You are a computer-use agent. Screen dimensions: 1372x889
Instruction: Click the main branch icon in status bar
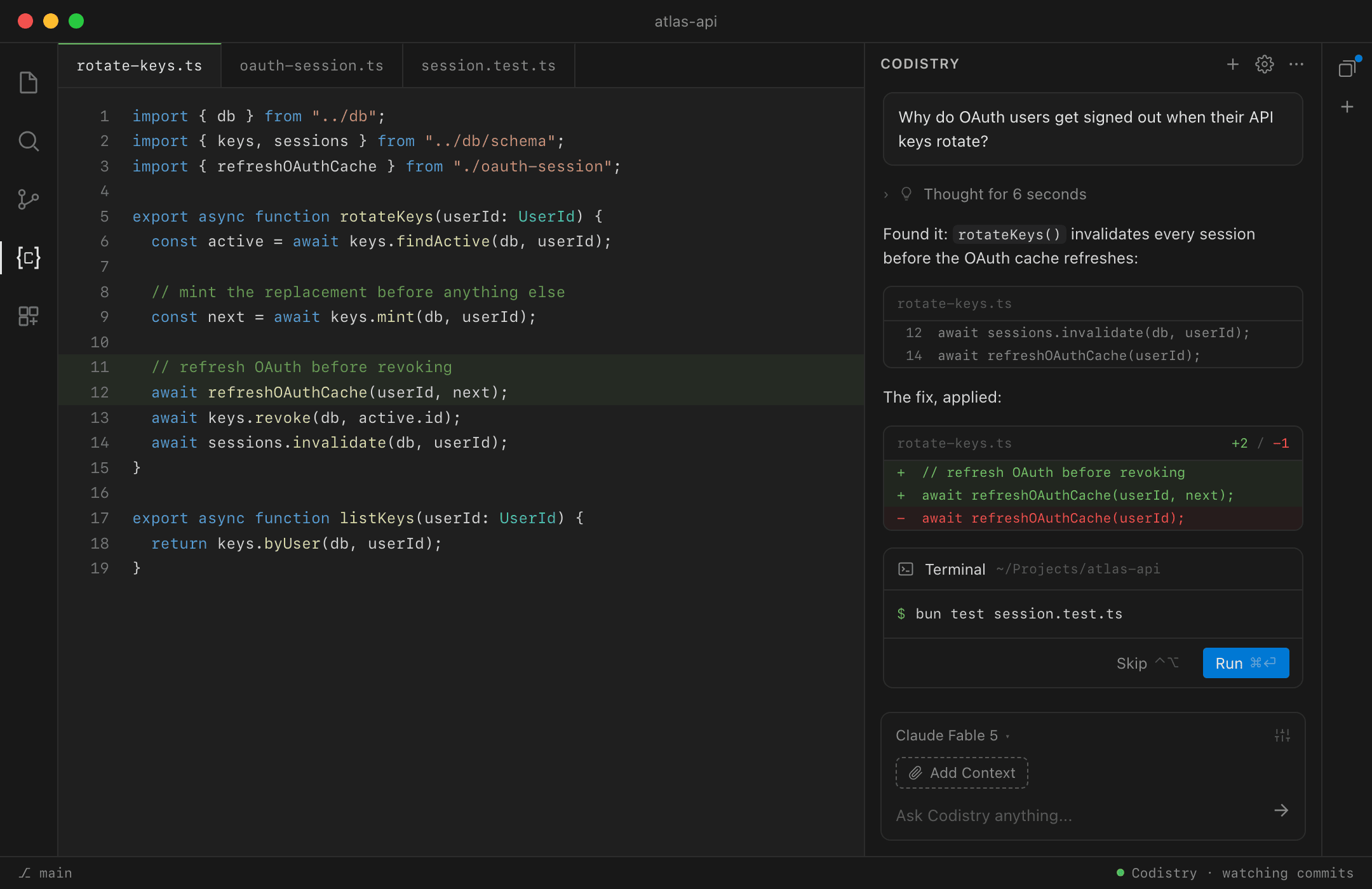click(x=25, y=873)
